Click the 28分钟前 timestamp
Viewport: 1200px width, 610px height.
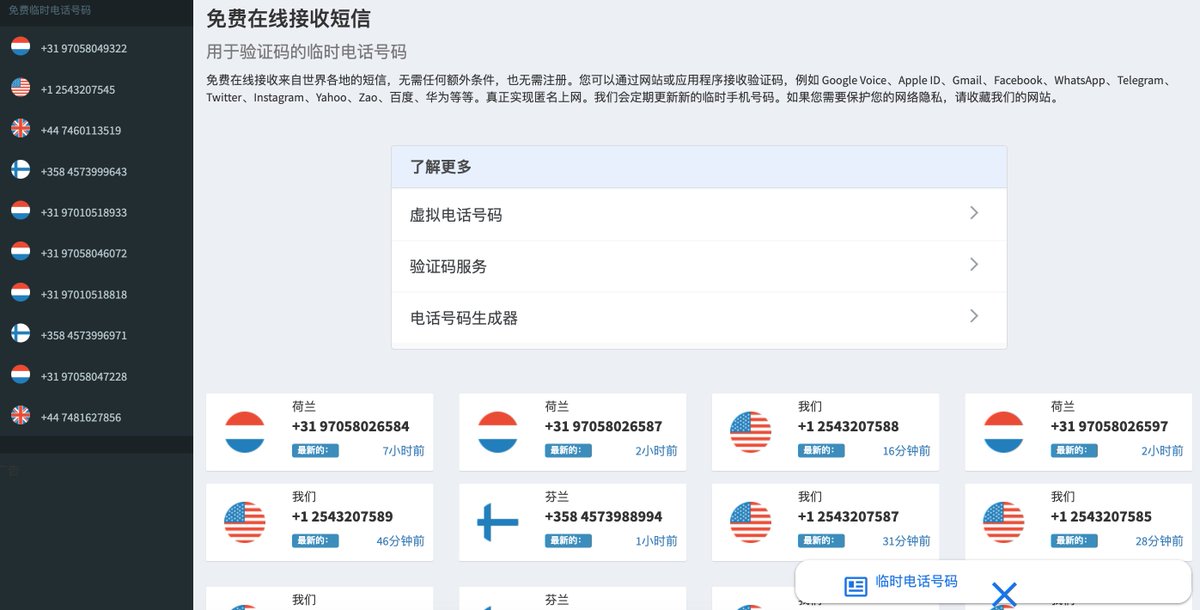(1159, 541)
